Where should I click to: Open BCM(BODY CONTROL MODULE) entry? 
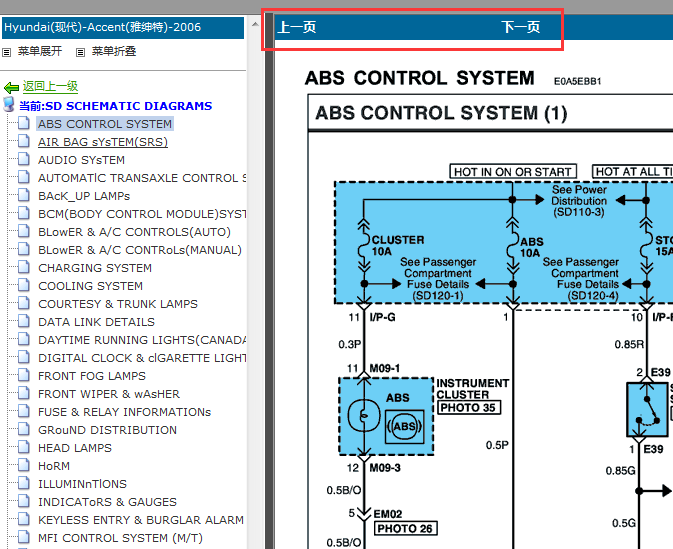[142, 214]
